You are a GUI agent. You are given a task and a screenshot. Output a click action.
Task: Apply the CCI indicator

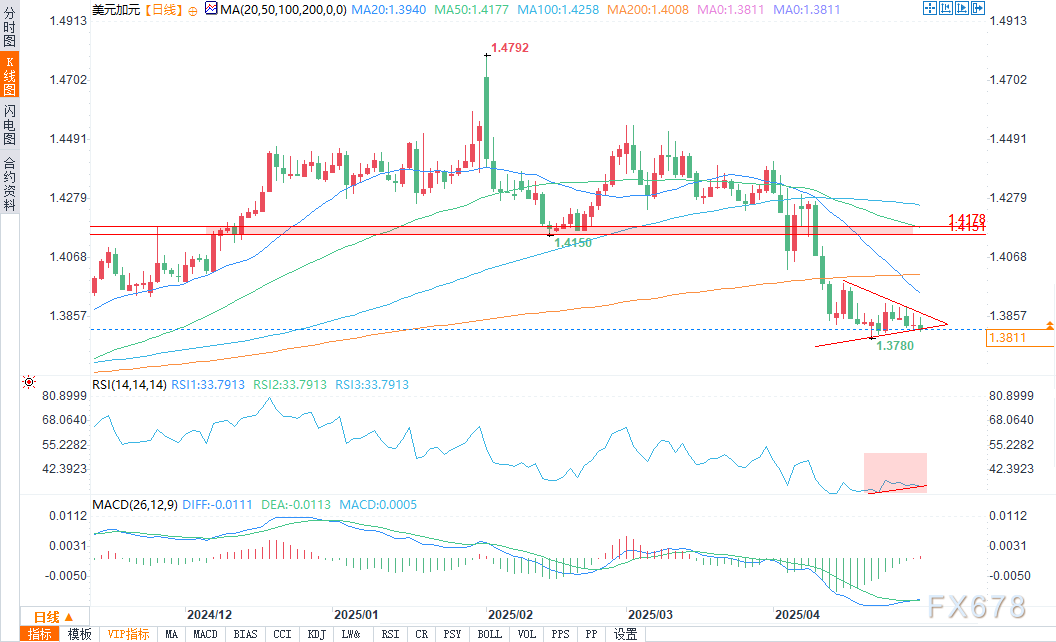282,634
